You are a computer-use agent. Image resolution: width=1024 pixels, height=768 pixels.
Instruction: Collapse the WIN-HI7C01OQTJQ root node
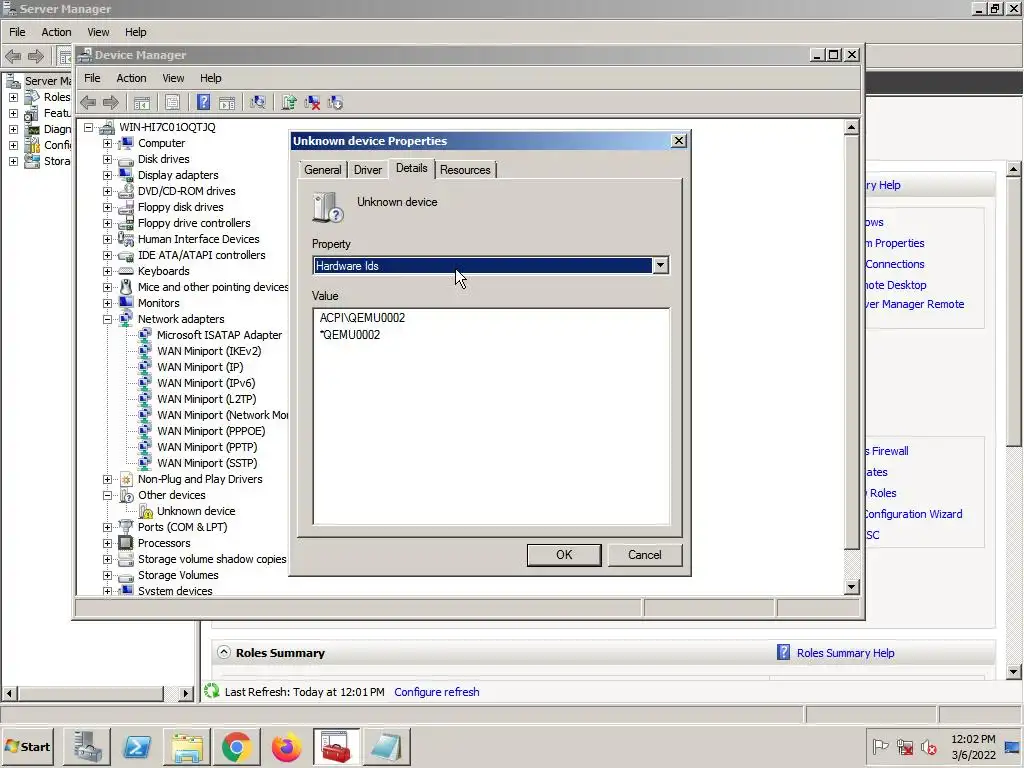pyautogui.click(x=88, y=127)
